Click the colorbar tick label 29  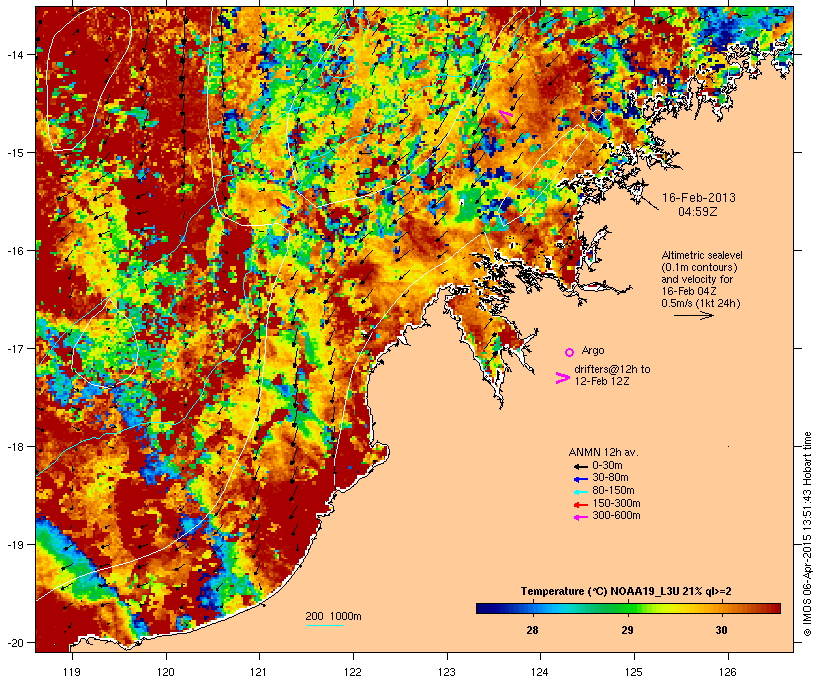click(627, 630)
